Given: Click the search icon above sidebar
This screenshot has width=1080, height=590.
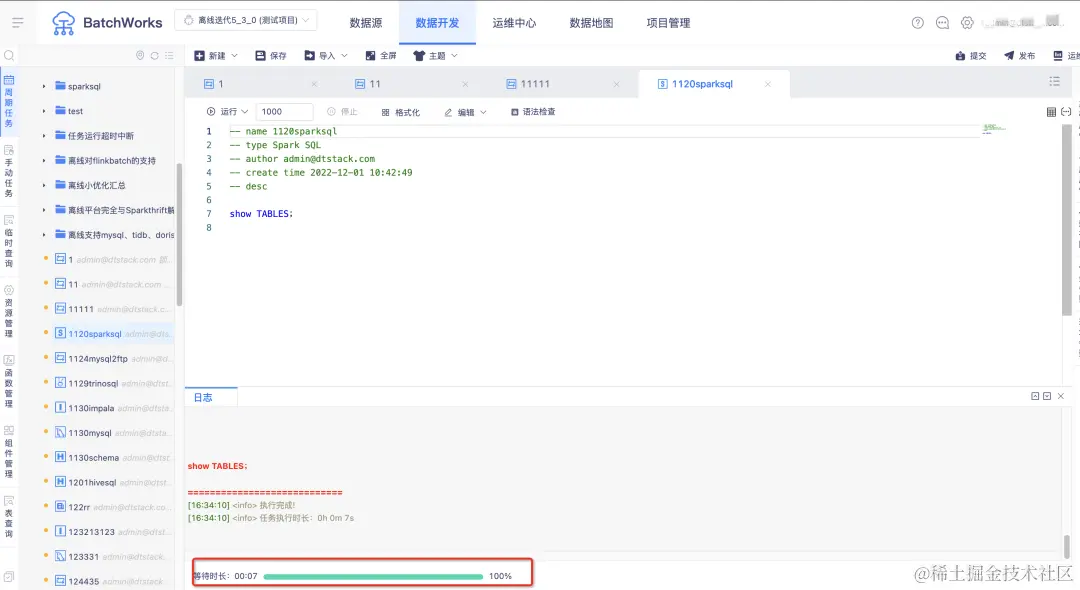Looking at the screenshot, I should click(x=9, y=56).
